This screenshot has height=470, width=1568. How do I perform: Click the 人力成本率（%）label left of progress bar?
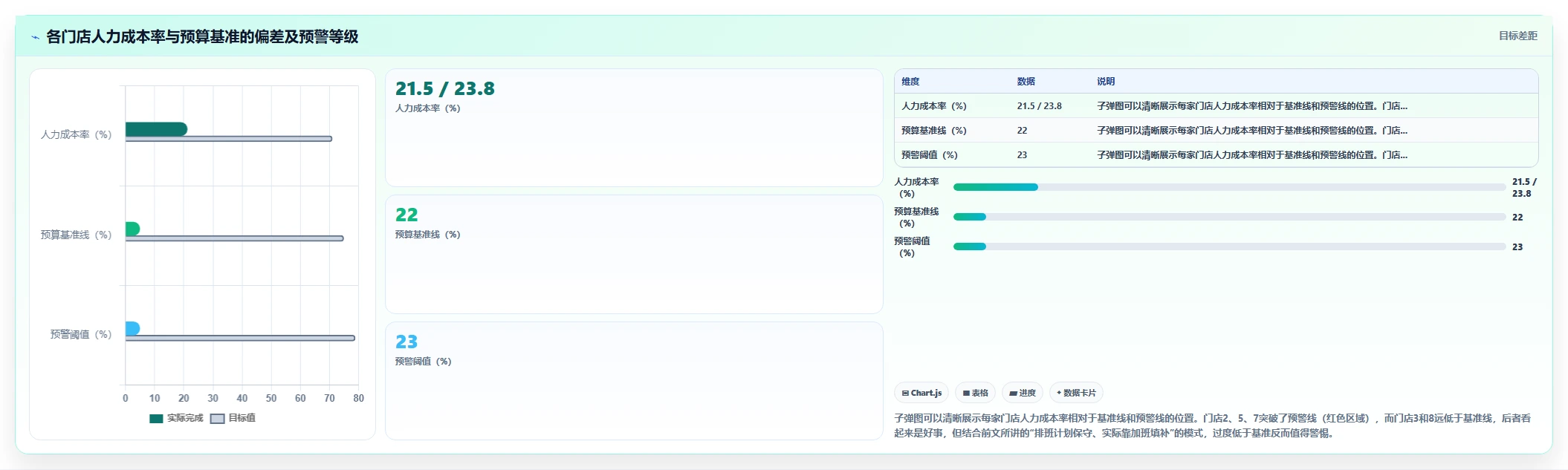click(916, 187)
